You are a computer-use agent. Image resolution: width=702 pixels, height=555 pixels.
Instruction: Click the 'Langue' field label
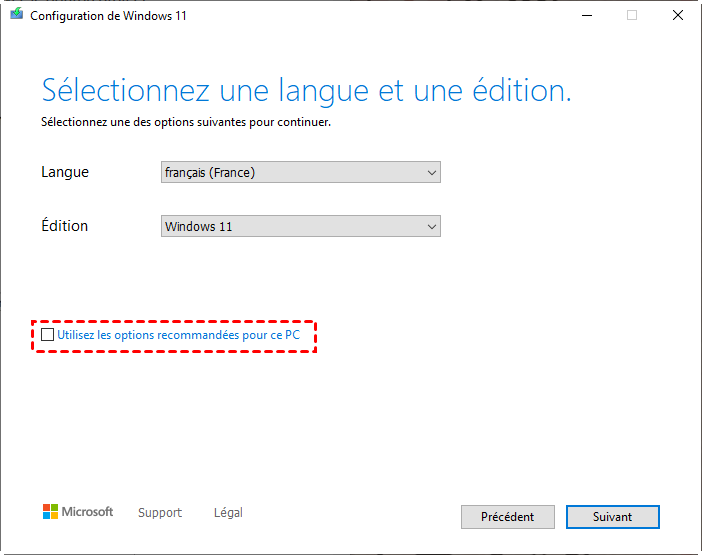click(65, 172)
